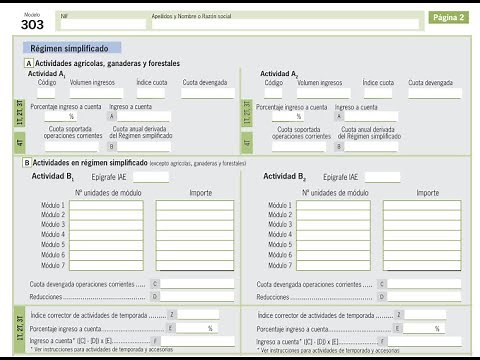Select Código field of Actividad A1
Viewport: 480px width, 360px height.
(46, 93)
